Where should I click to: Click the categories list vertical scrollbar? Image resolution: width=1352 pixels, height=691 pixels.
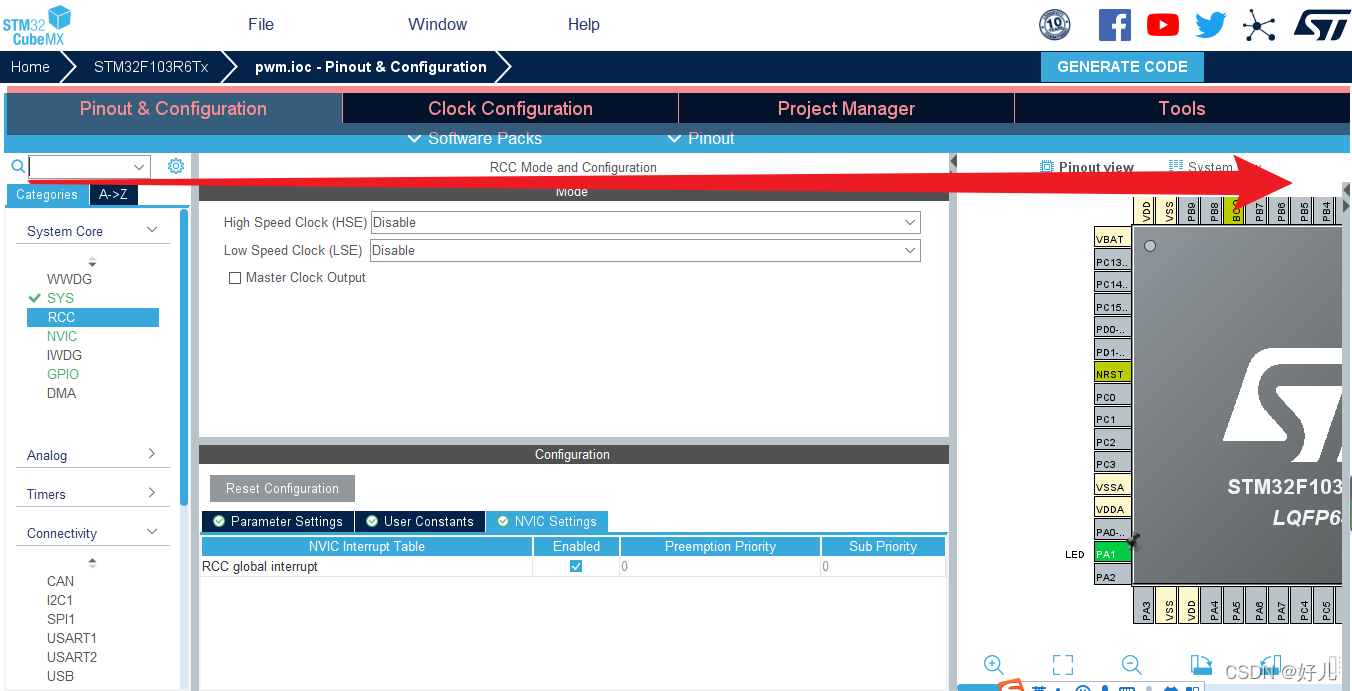(x=184, y=356)
